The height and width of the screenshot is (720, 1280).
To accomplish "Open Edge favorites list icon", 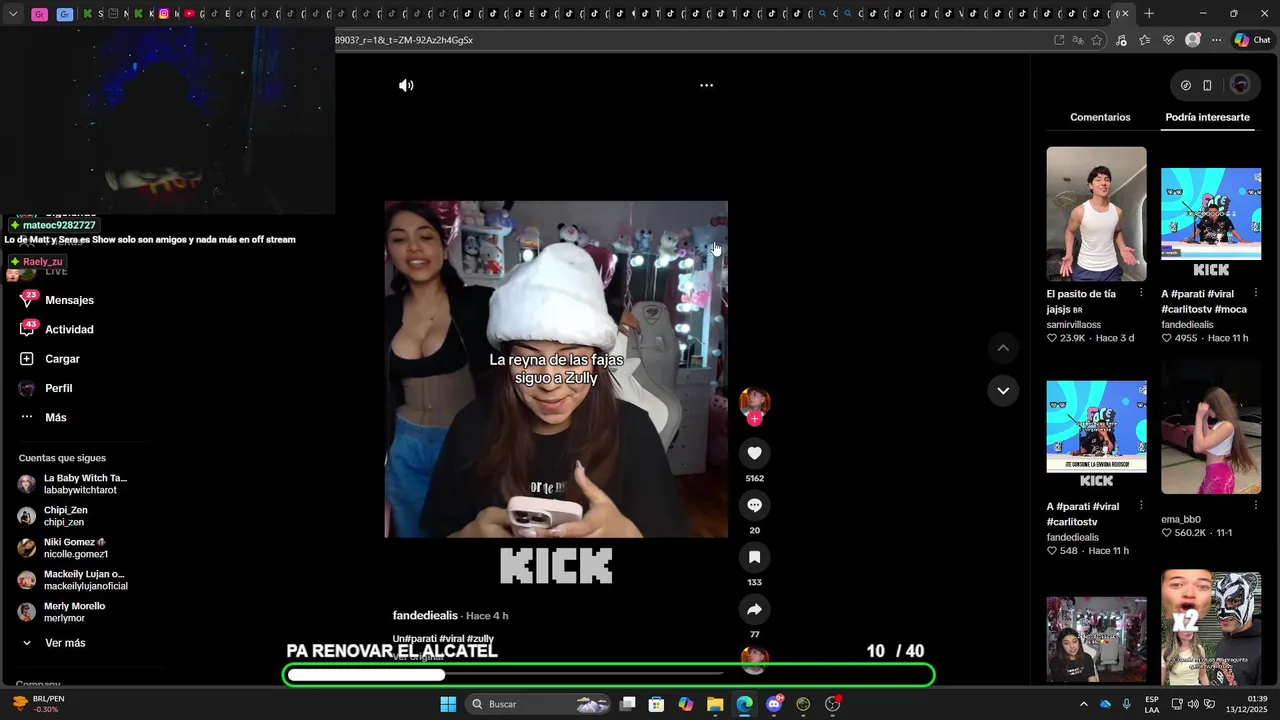I will pos(1144,40).
